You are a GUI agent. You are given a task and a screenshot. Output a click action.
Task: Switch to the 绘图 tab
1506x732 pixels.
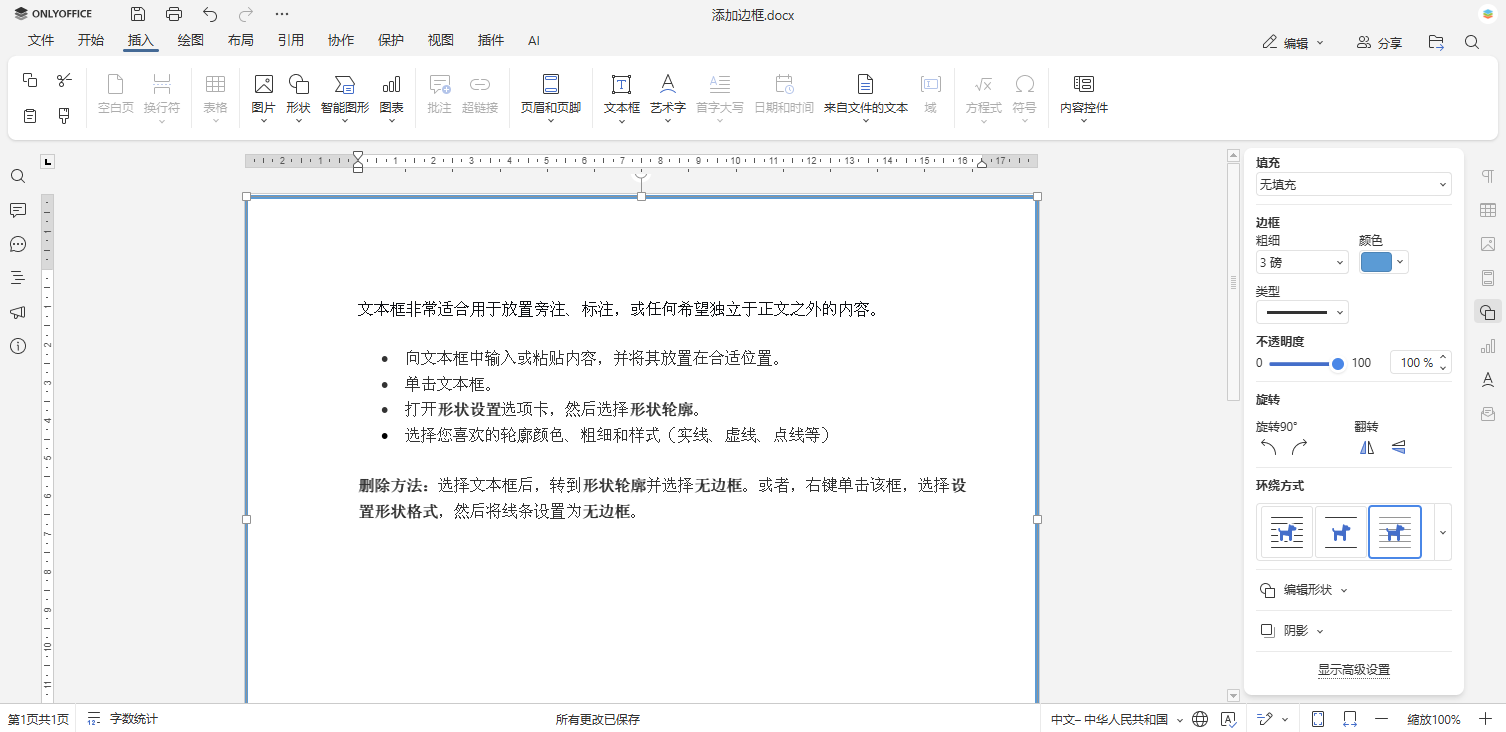point(191,40)
